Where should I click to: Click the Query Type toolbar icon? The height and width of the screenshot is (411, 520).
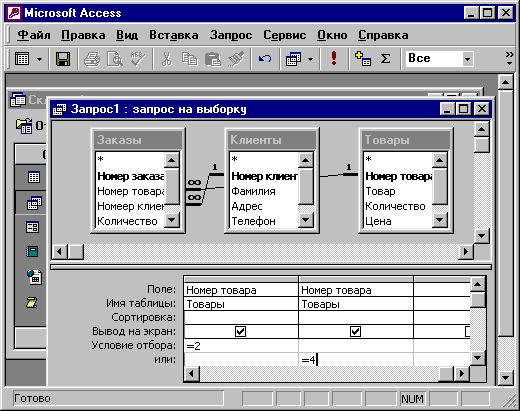pyautogui.click(x=294, y=59)
